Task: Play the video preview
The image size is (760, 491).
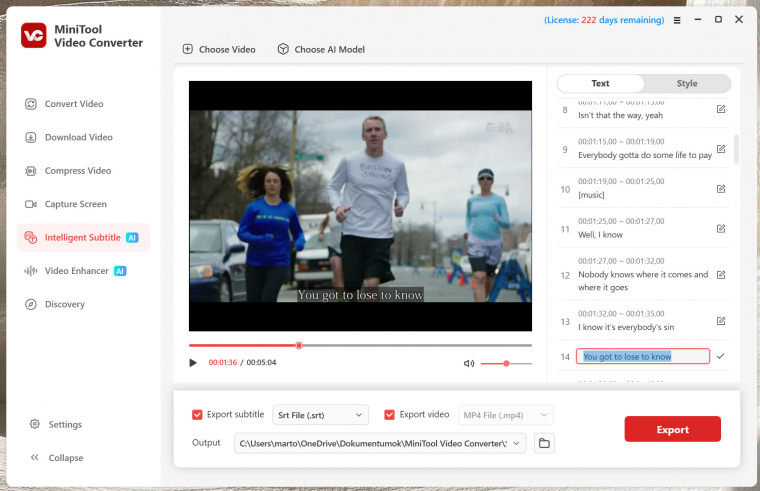Action: point(193,363)
